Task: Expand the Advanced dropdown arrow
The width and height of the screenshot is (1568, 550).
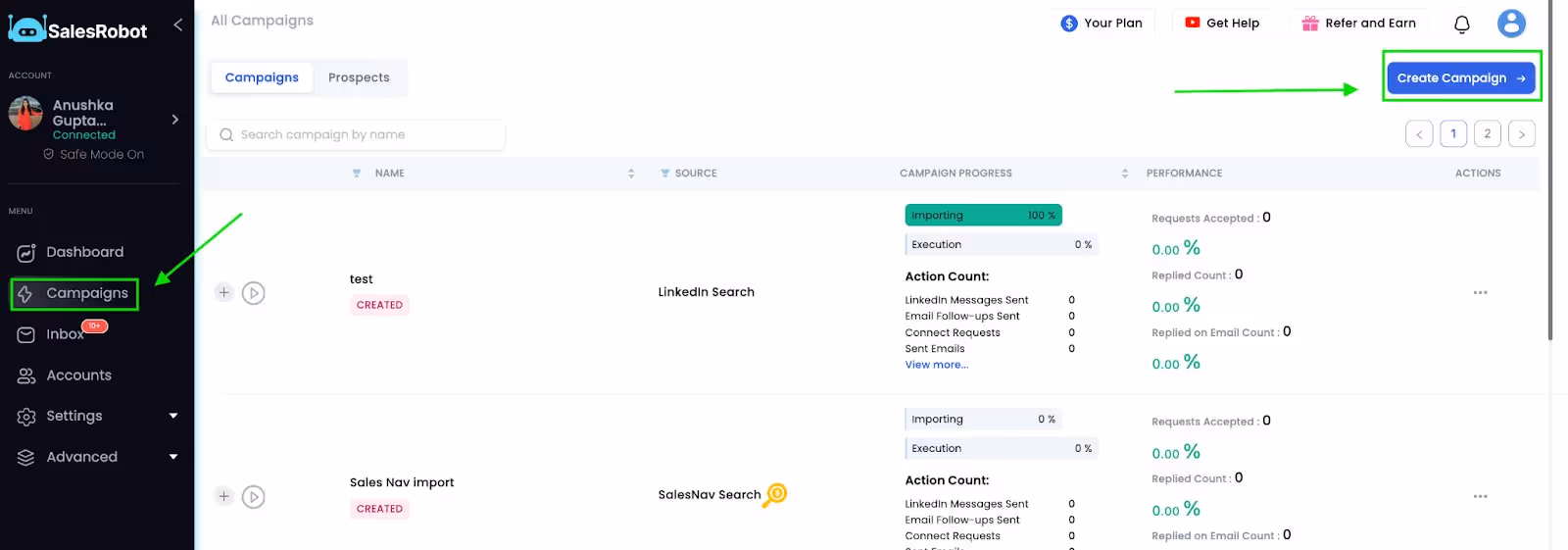Action: pos(173,457)
